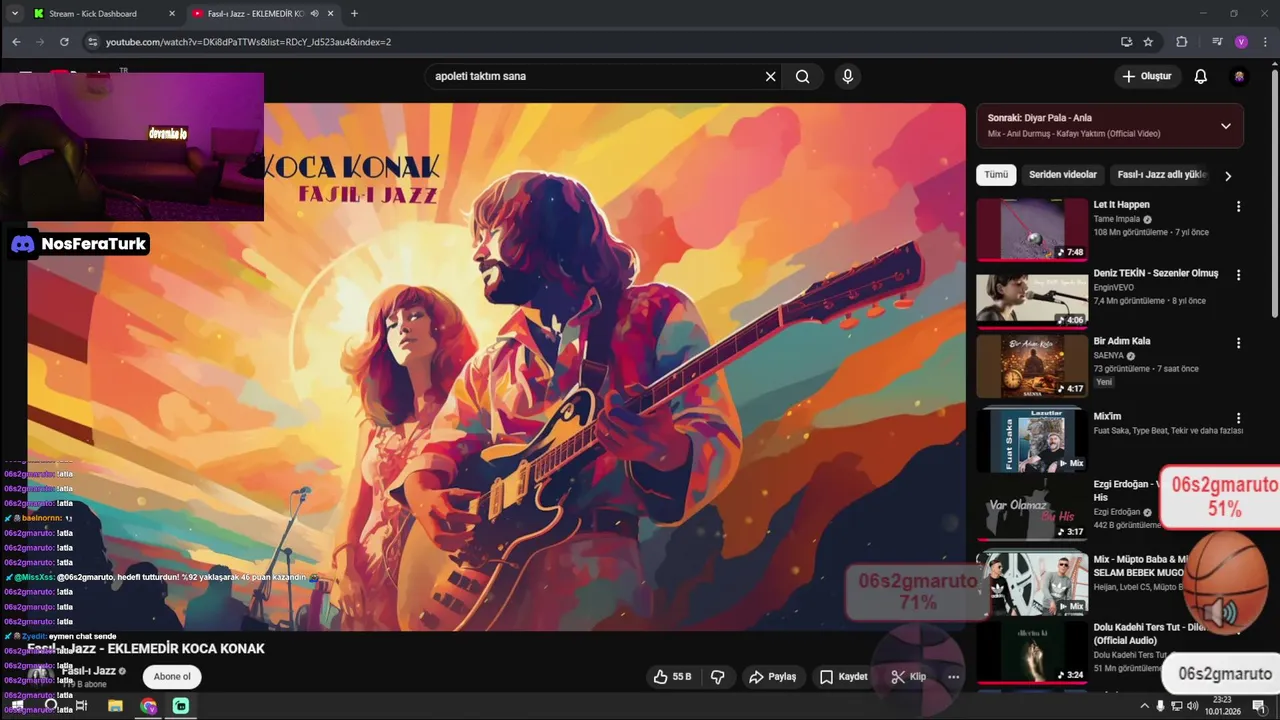Open the Deniz TEKİN video thumbnail
Screen dimensions: 1280x720
click(1032, 297)
